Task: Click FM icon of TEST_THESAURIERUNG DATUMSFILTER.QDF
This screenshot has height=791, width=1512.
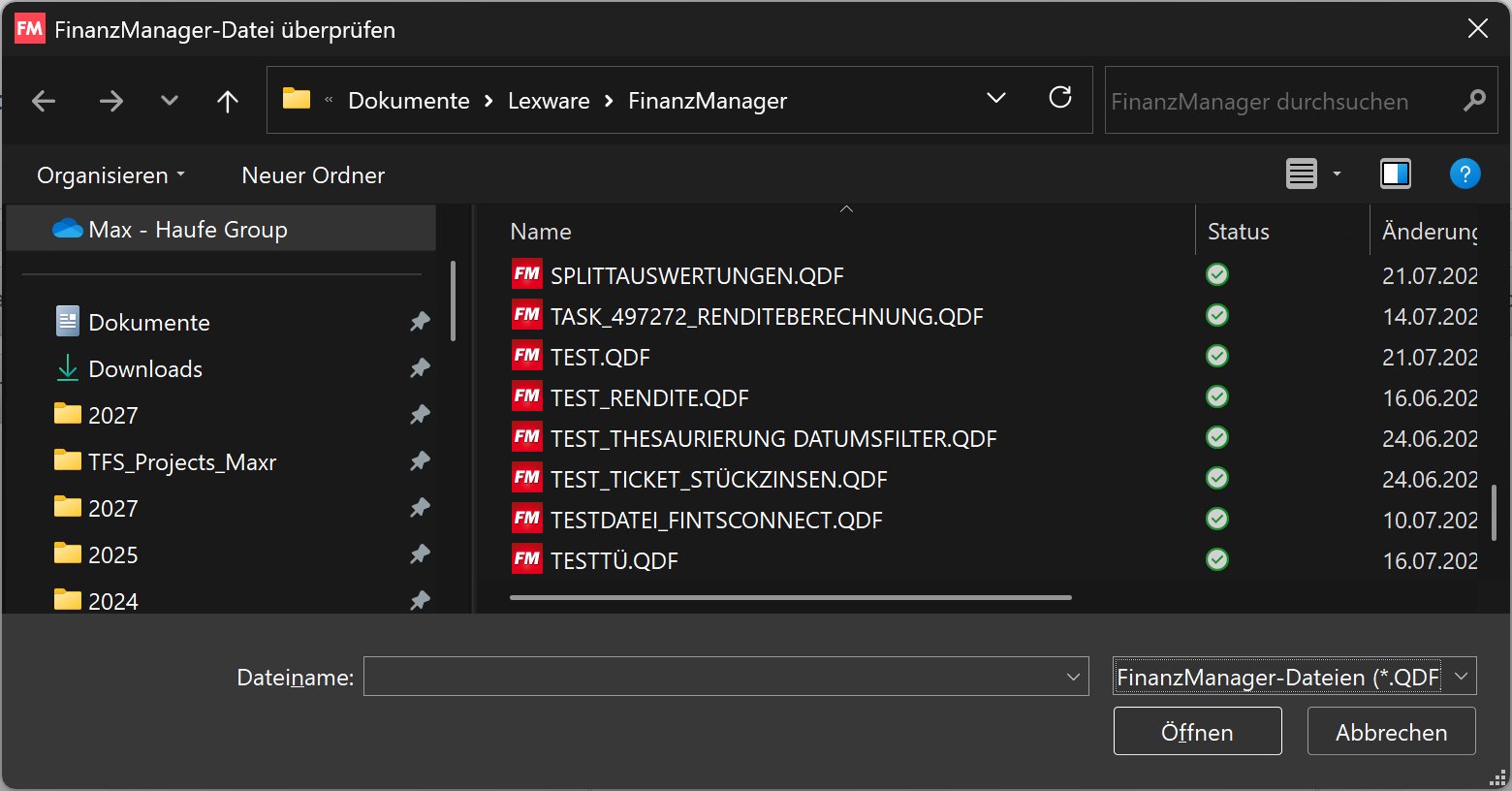Action: 526,438
